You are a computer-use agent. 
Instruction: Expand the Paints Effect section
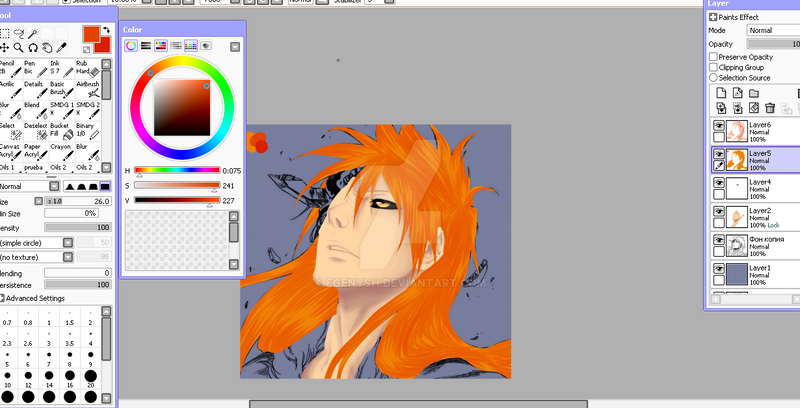coord(713,17)
